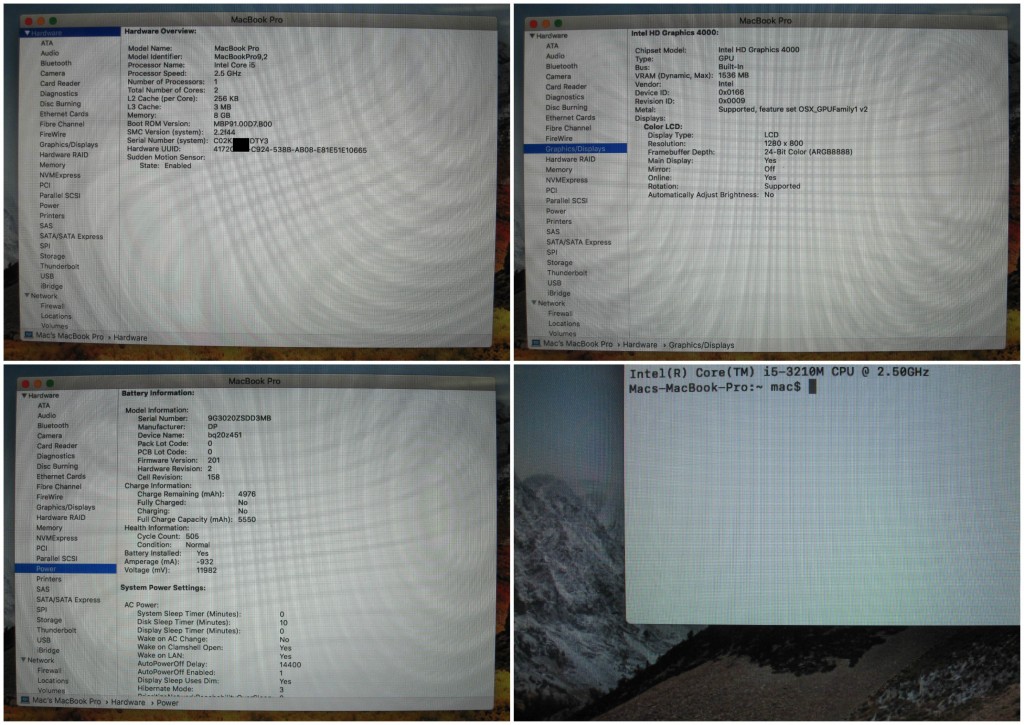This screenshot has width=1024, height=725.
Task: Select PCI in Battery Information window sidebar
Action: (x=42, y=548)
